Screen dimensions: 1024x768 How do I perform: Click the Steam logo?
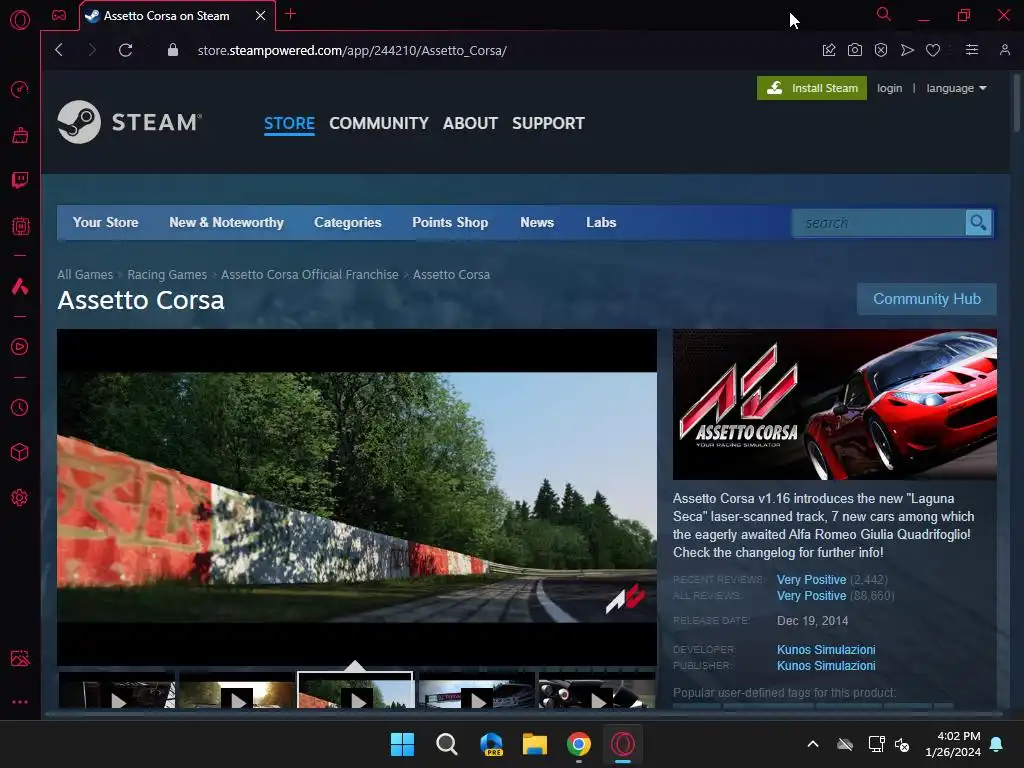pos(129,122)
